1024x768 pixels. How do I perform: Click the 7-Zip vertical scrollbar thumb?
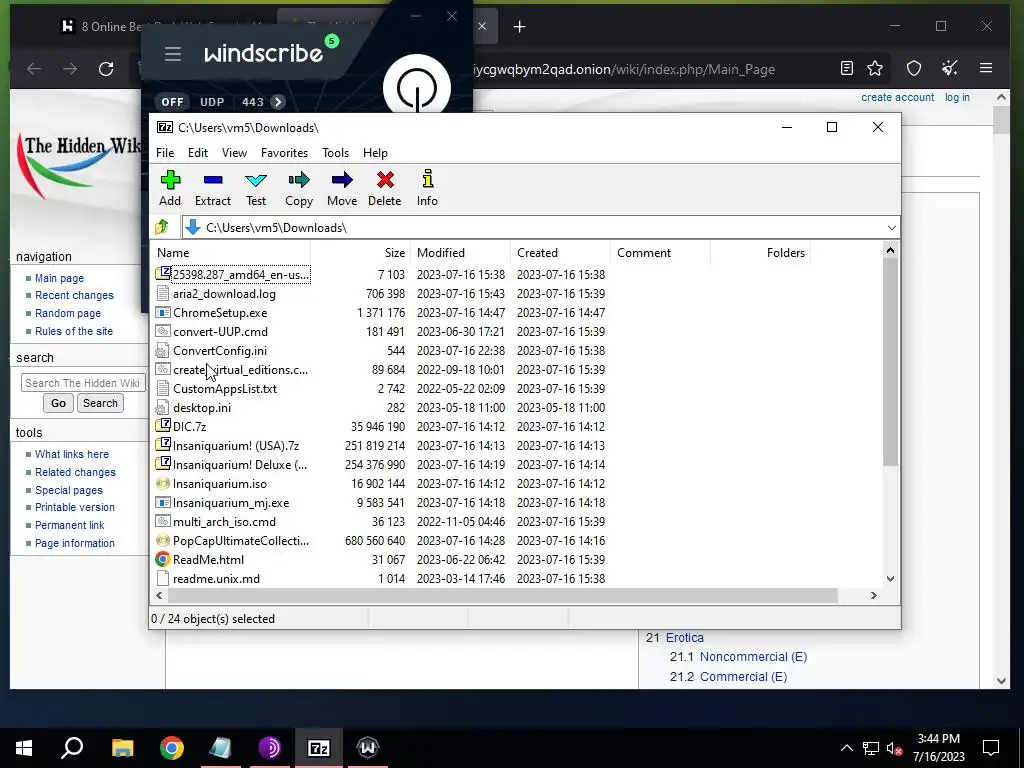pyautogui.click(x=890, y=362)
